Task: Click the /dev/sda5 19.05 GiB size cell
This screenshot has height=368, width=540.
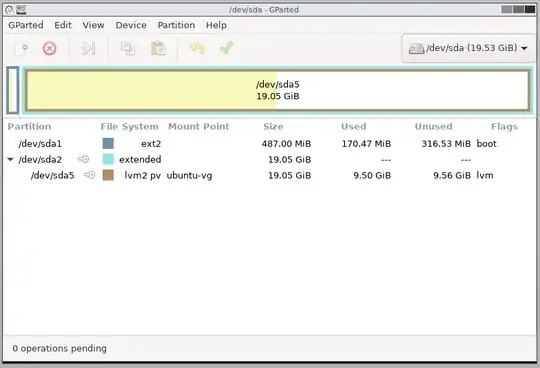Action: point(290,176)
